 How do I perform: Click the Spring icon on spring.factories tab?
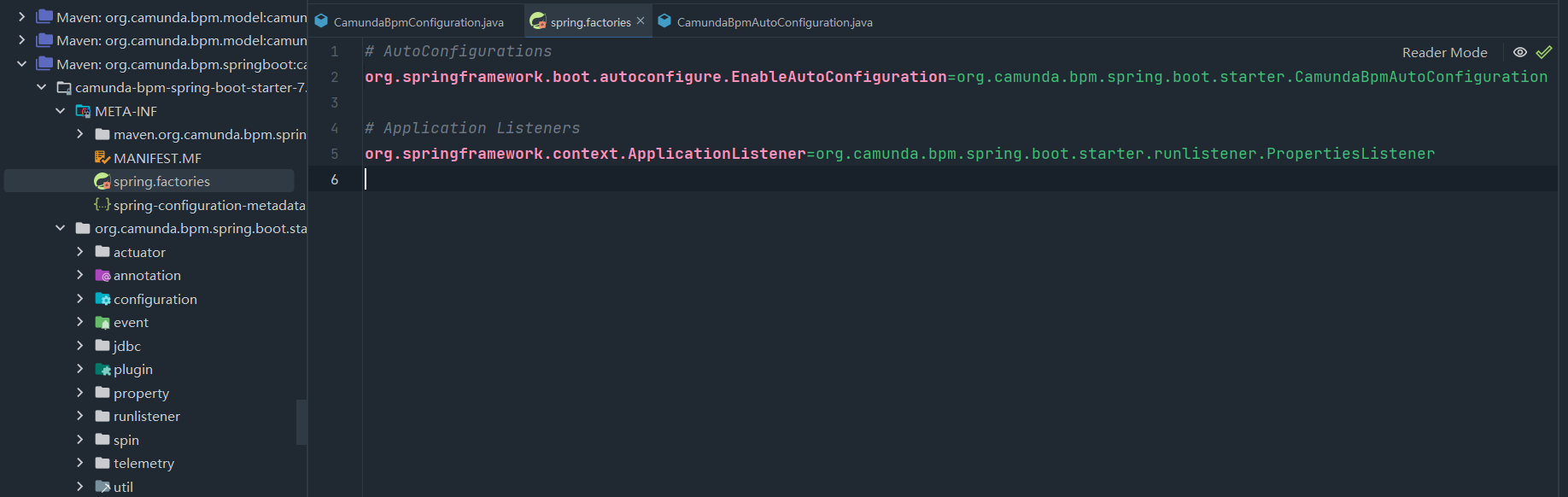point(538,21)
